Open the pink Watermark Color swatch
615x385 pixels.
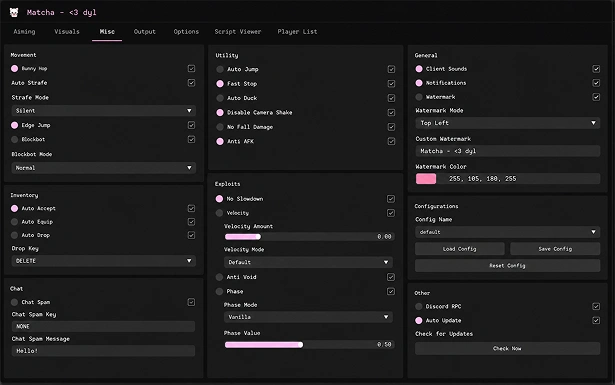point(426,179)
